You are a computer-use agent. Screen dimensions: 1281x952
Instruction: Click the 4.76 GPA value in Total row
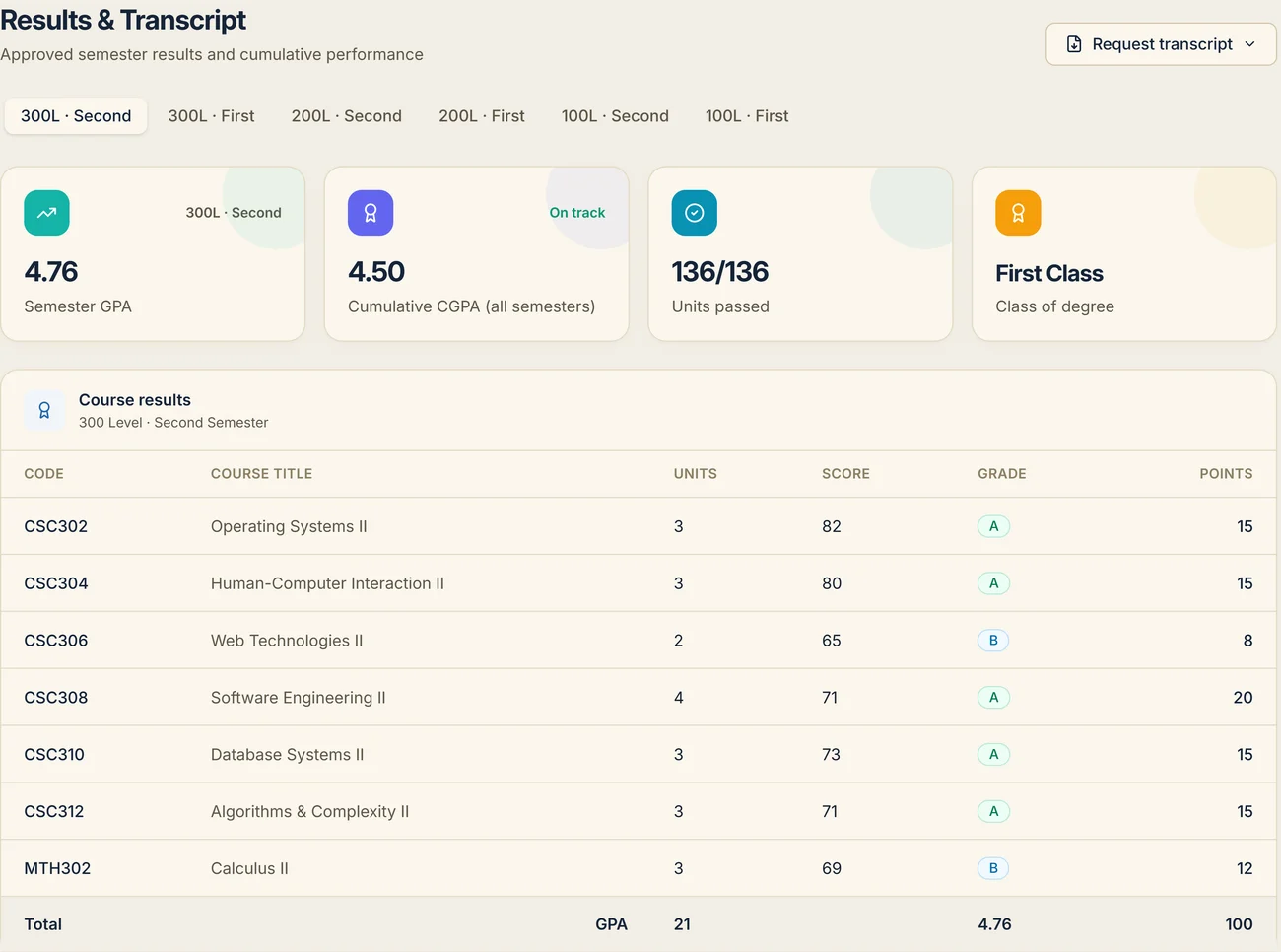994,924
